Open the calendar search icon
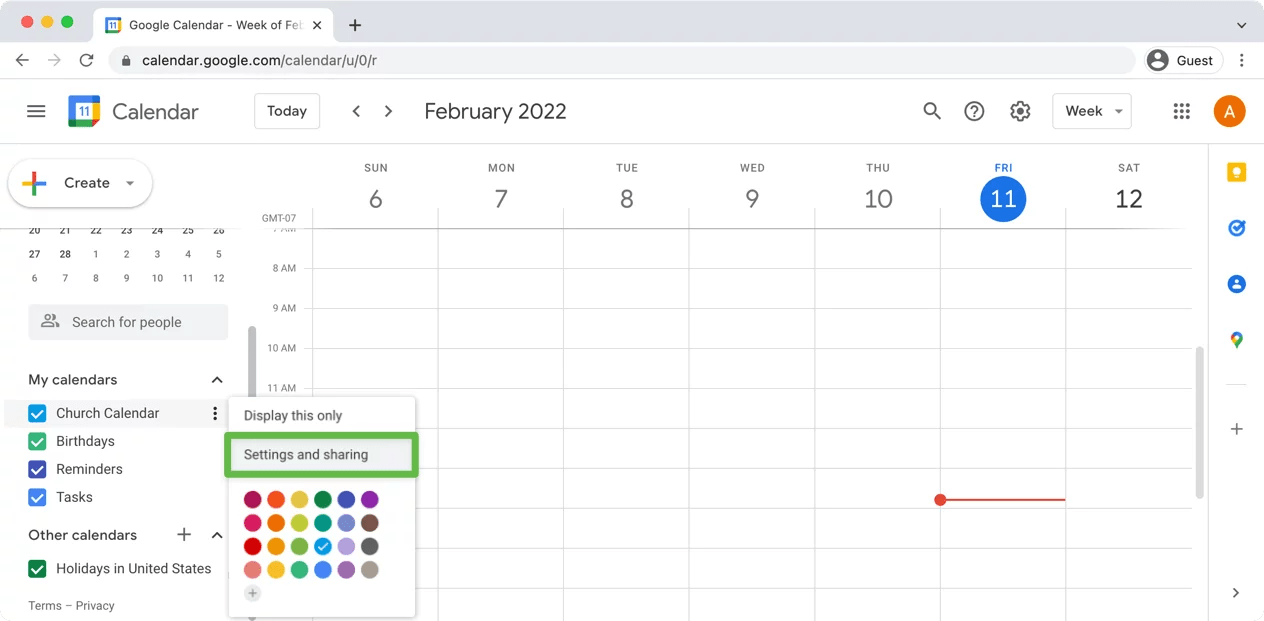This screenshot has height=621, width=1264. pyautogui.click(x=931, y=111)
